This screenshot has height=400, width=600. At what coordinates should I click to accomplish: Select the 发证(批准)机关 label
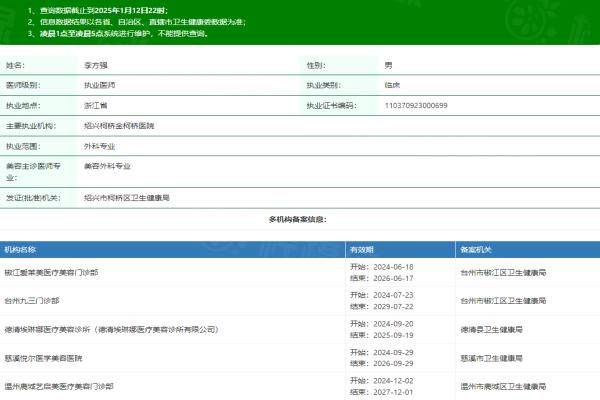(33, 198)
